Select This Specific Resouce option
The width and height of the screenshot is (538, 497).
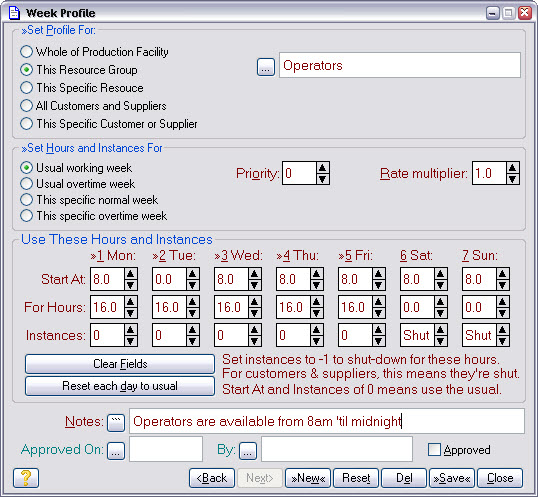pyautogui.click(x=82, y=88)
